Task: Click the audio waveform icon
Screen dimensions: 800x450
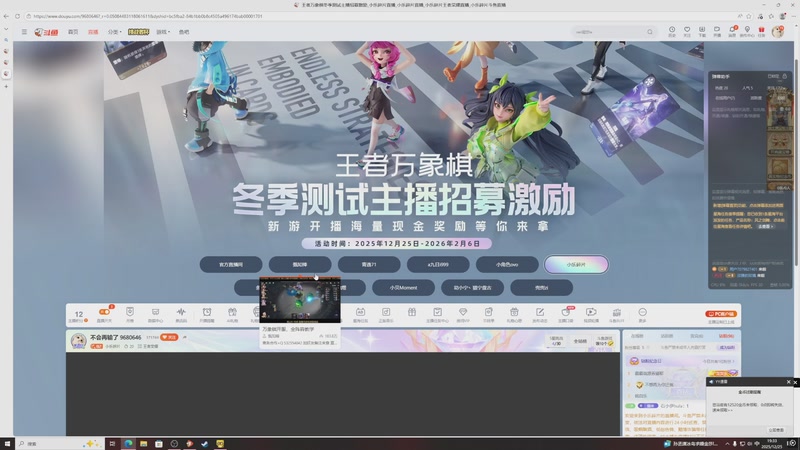Action: coord(181,314)
